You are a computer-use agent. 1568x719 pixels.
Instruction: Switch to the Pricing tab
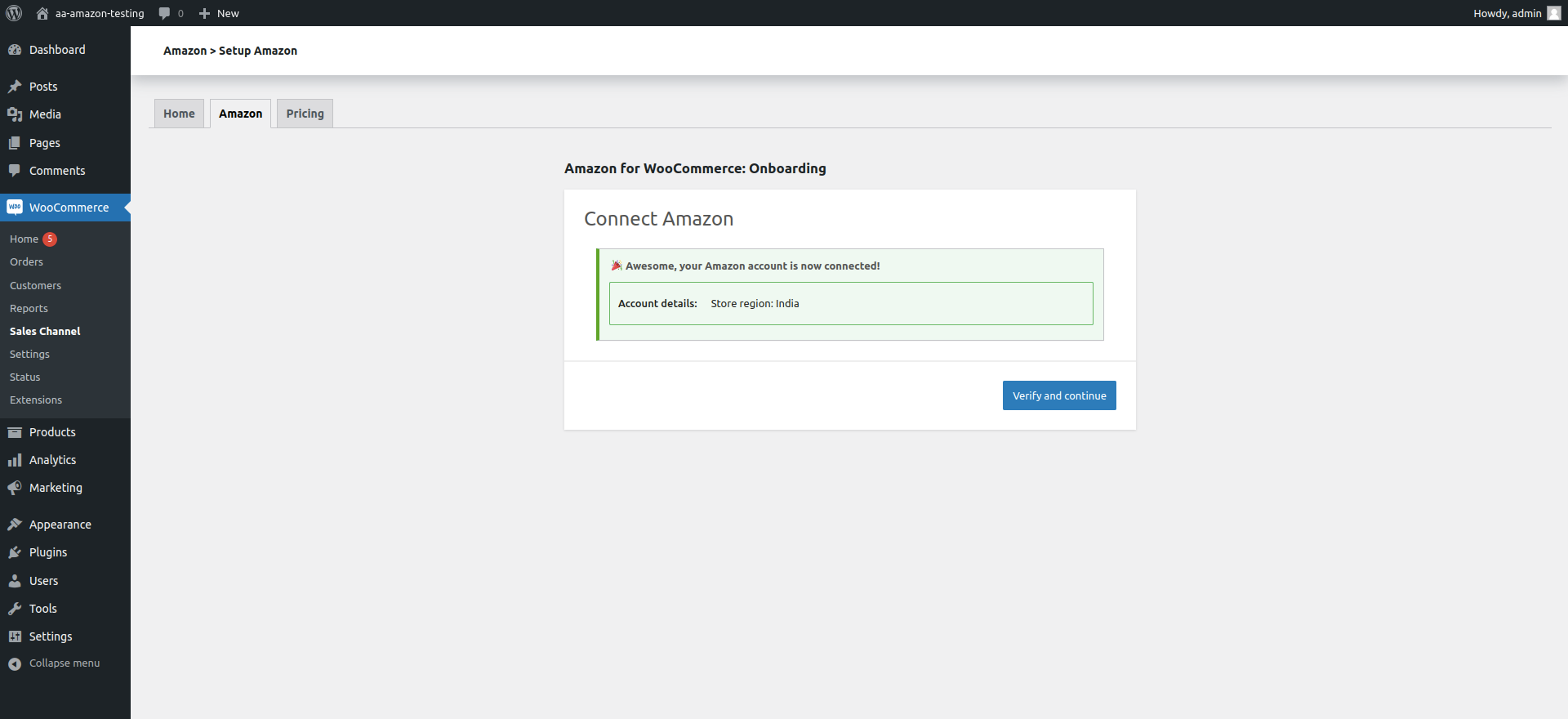click(x=305, y=114)
